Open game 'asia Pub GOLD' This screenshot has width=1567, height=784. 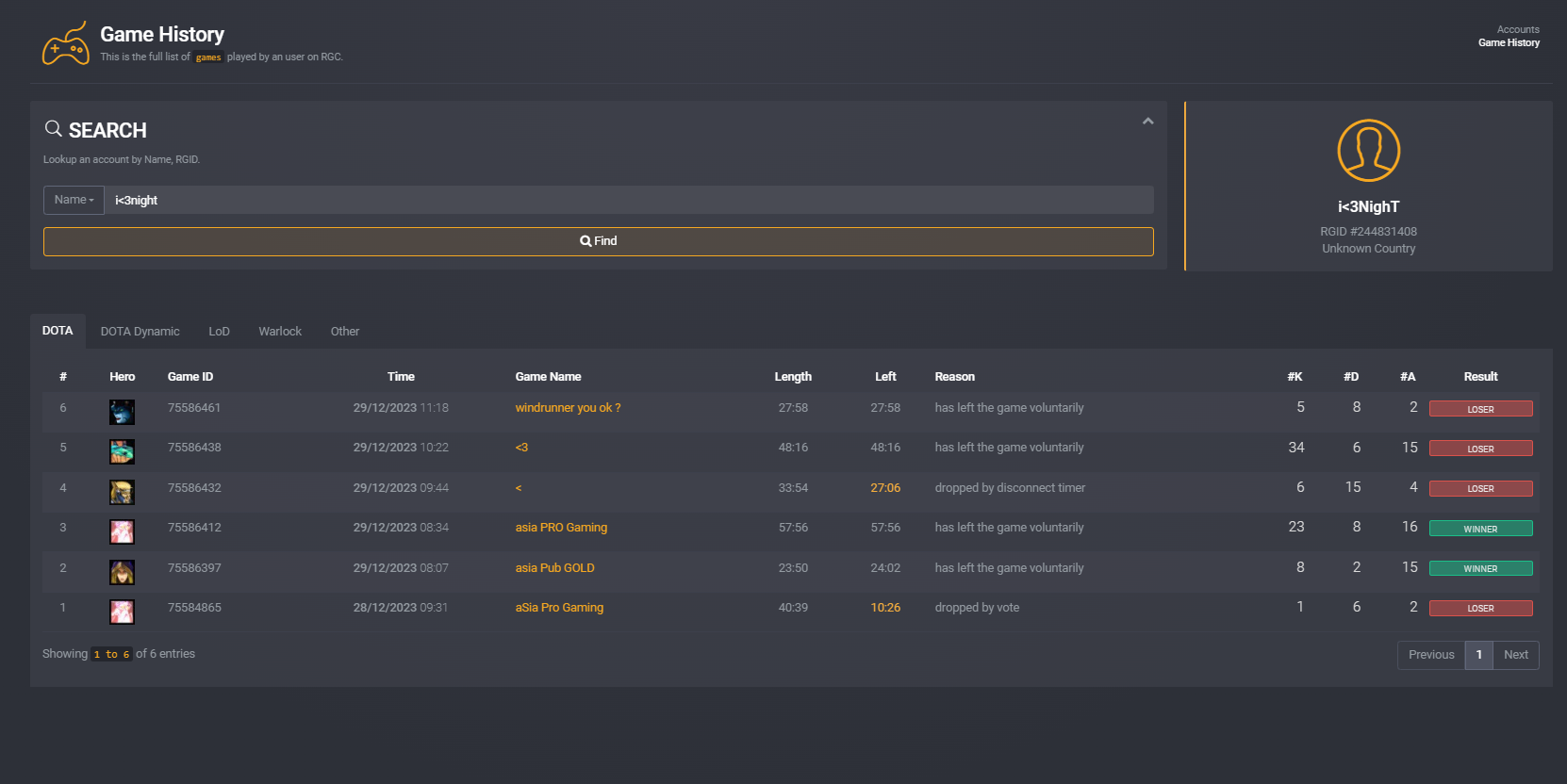tap(554, 568)
